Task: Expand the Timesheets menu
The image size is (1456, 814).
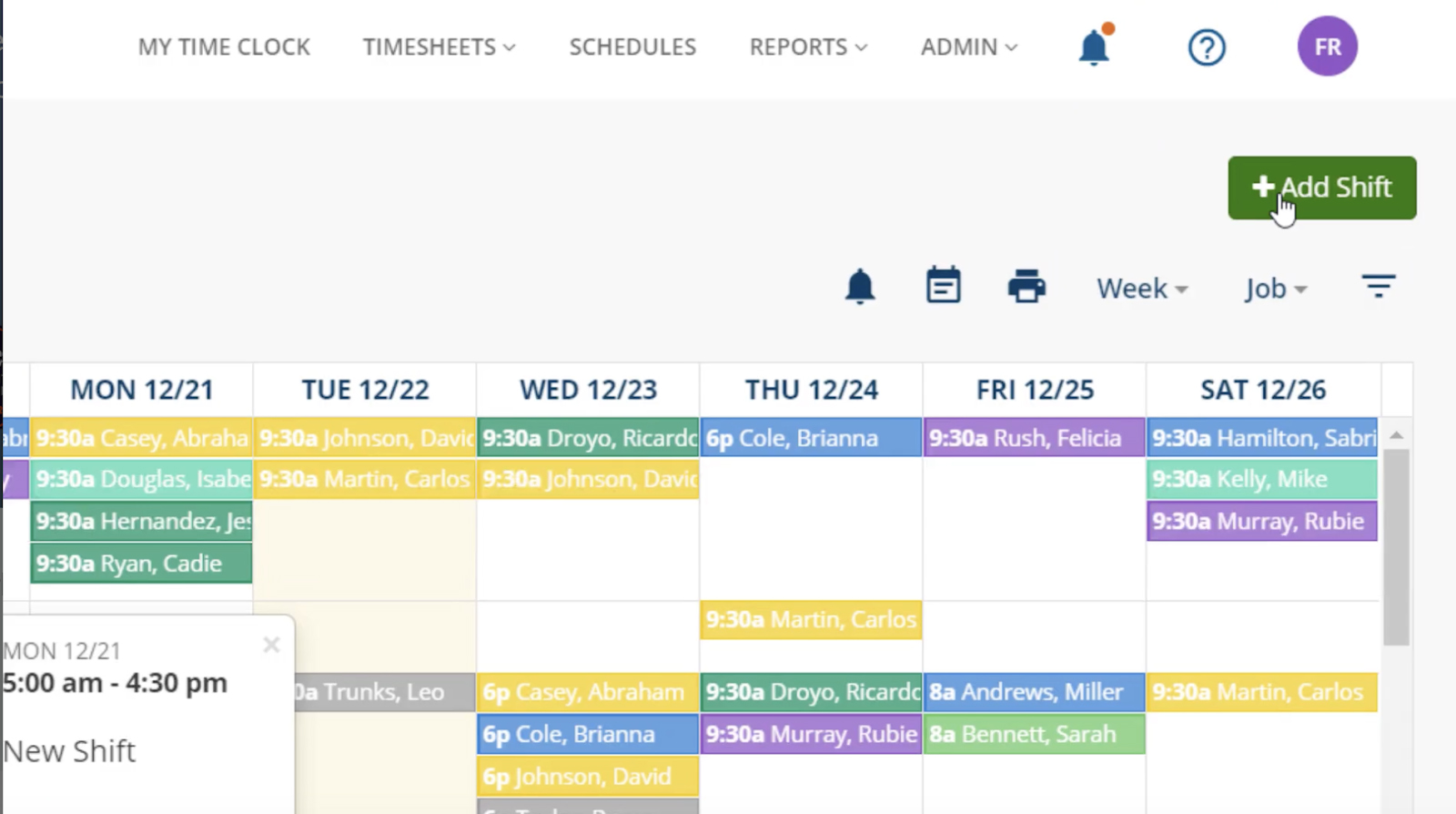Action: tap(439, 47)
